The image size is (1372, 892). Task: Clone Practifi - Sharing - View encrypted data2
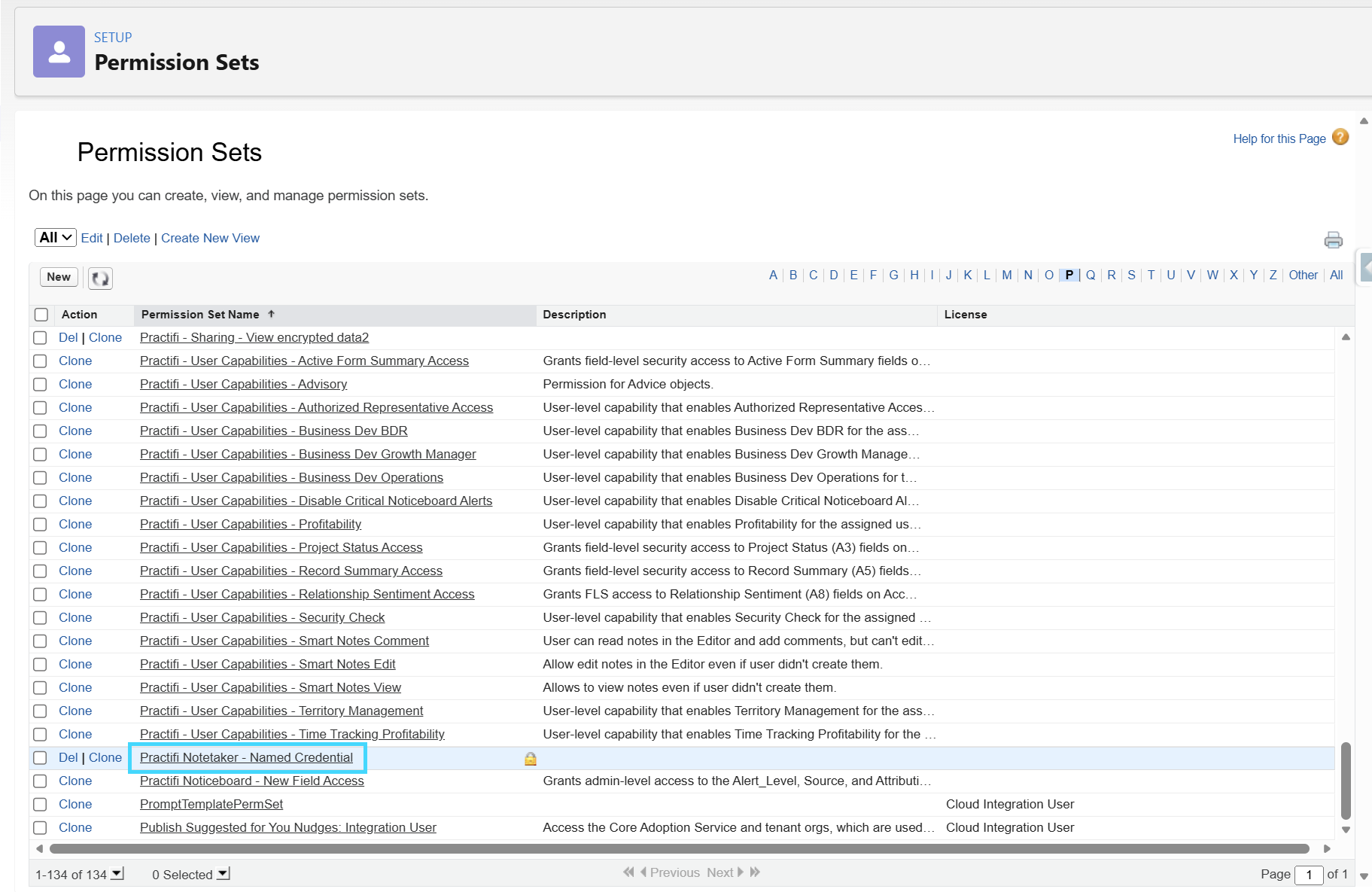(x=105, y=337)
